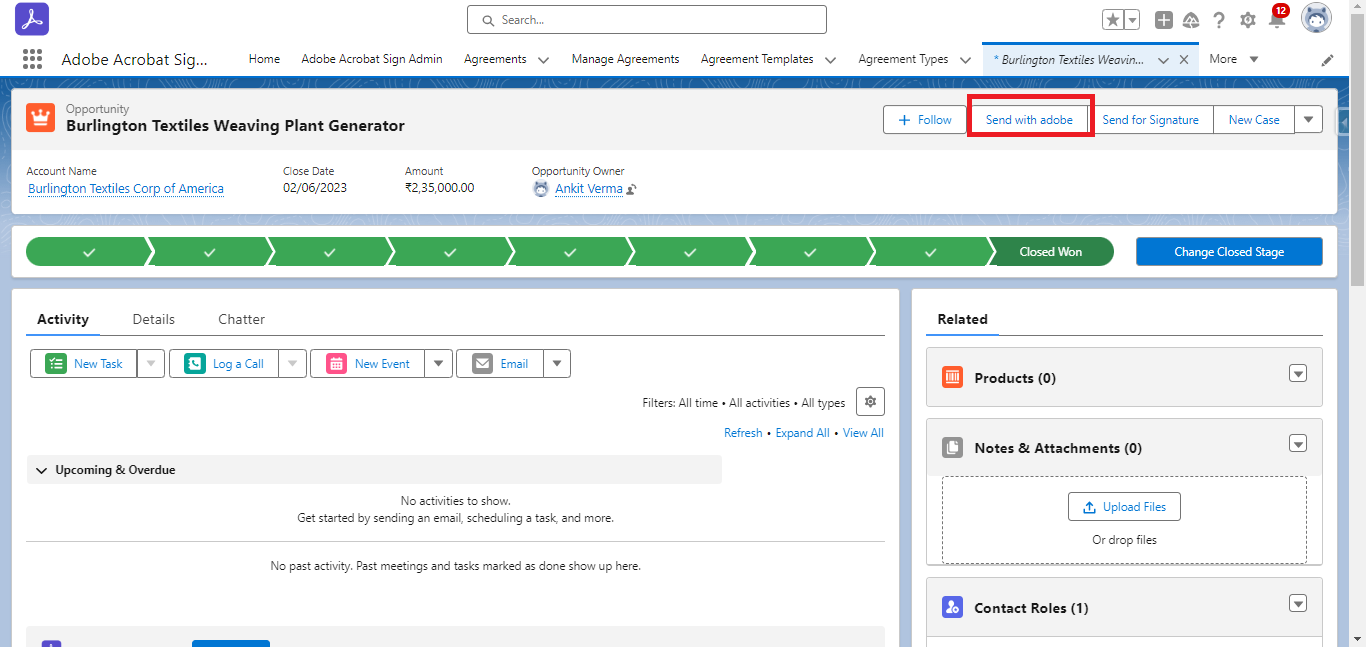Open the Agreements tab
Screen dimensions: 1366x647
point(495,59)
